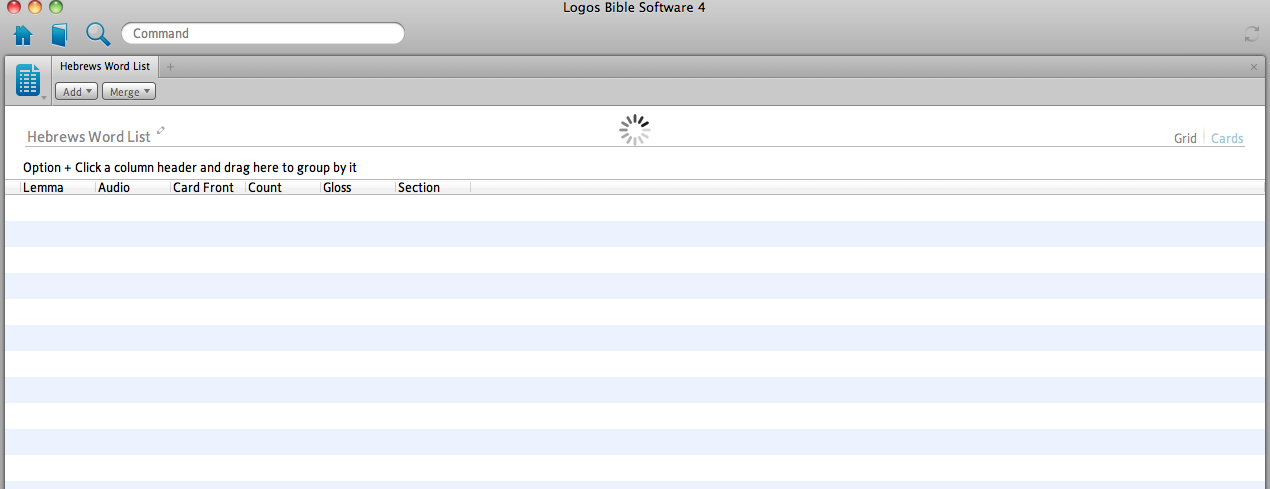Sort by the Gloss column header
The width and height of the screenshot is (1270, 489).
point(358,187)
